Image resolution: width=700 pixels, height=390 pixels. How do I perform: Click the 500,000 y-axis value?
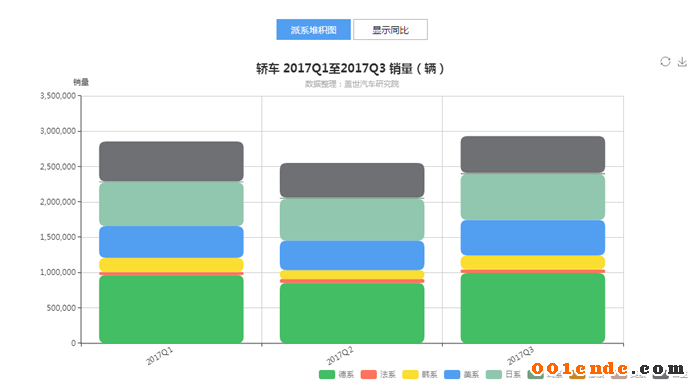pos(61,308)
